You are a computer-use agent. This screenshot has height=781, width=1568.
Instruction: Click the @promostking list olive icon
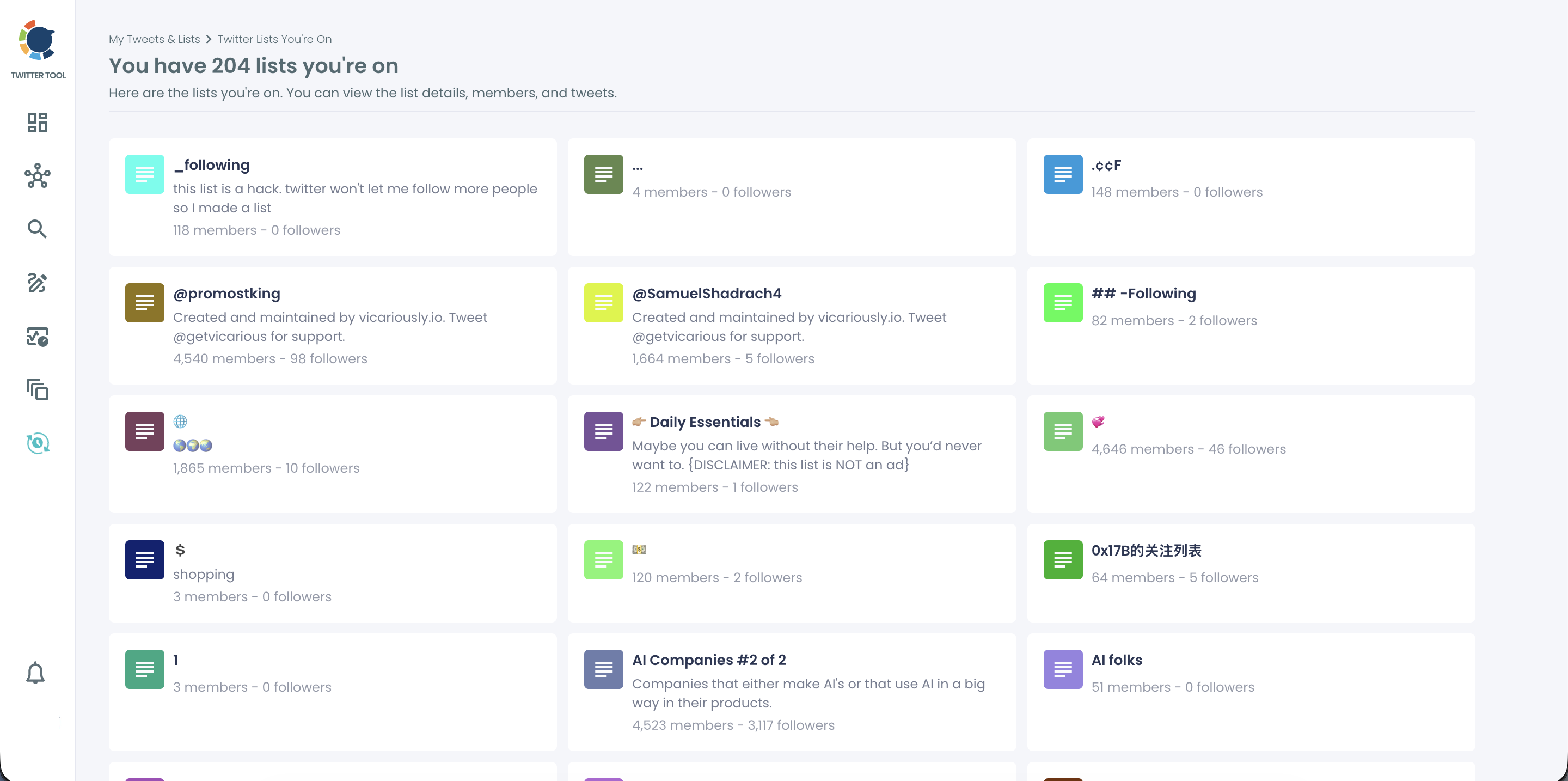click(x=145, y=302)
